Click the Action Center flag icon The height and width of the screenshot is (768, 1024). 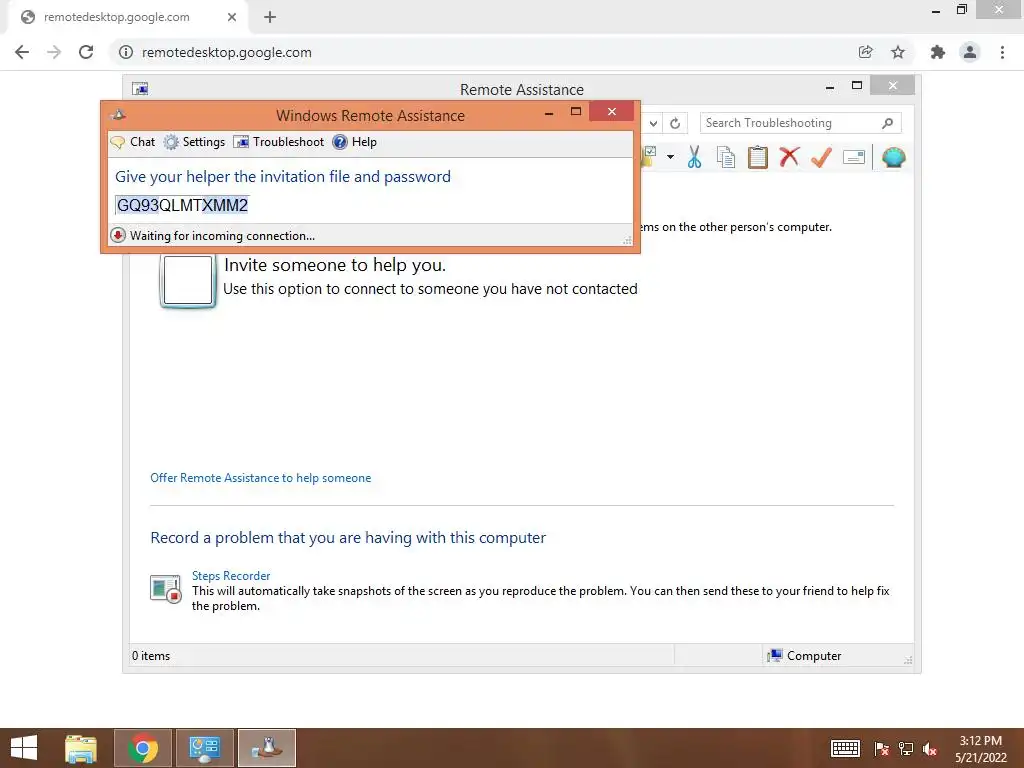(x=881, y=749)
